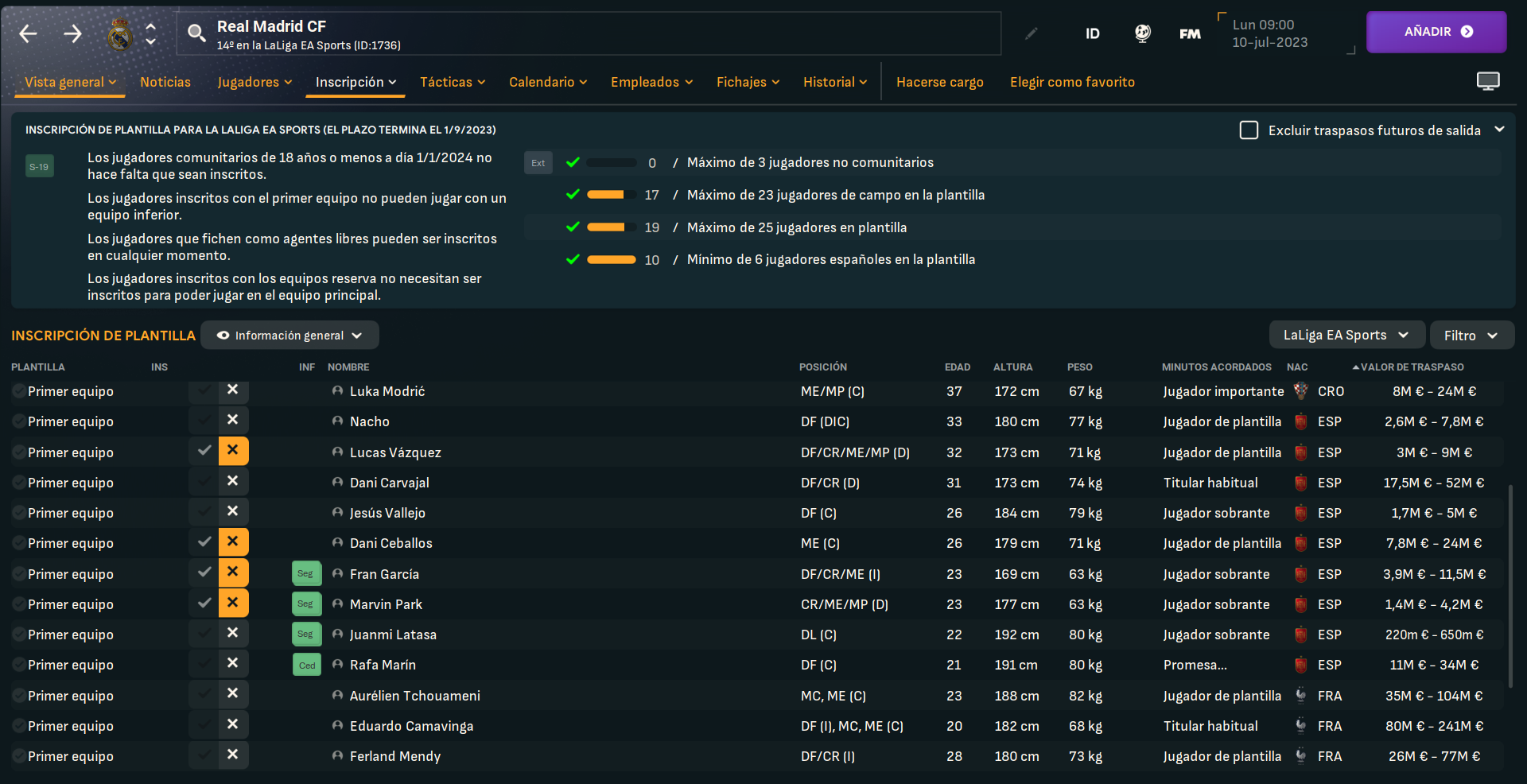Viewport: 1527px width, 784px height.
Task: Open Nacho player profile icon
Action: pos(337,421)
